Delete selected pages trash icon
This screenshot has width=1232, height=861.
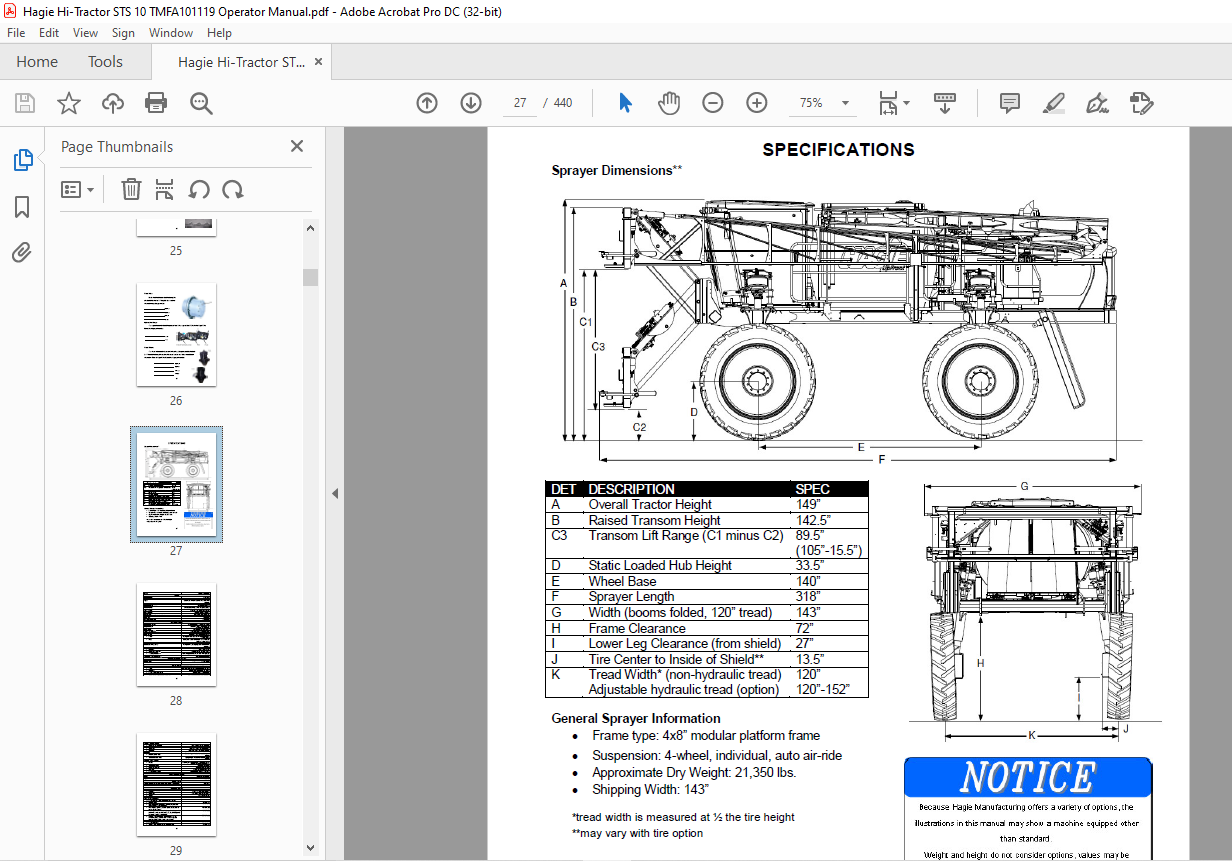coord(131,189)
